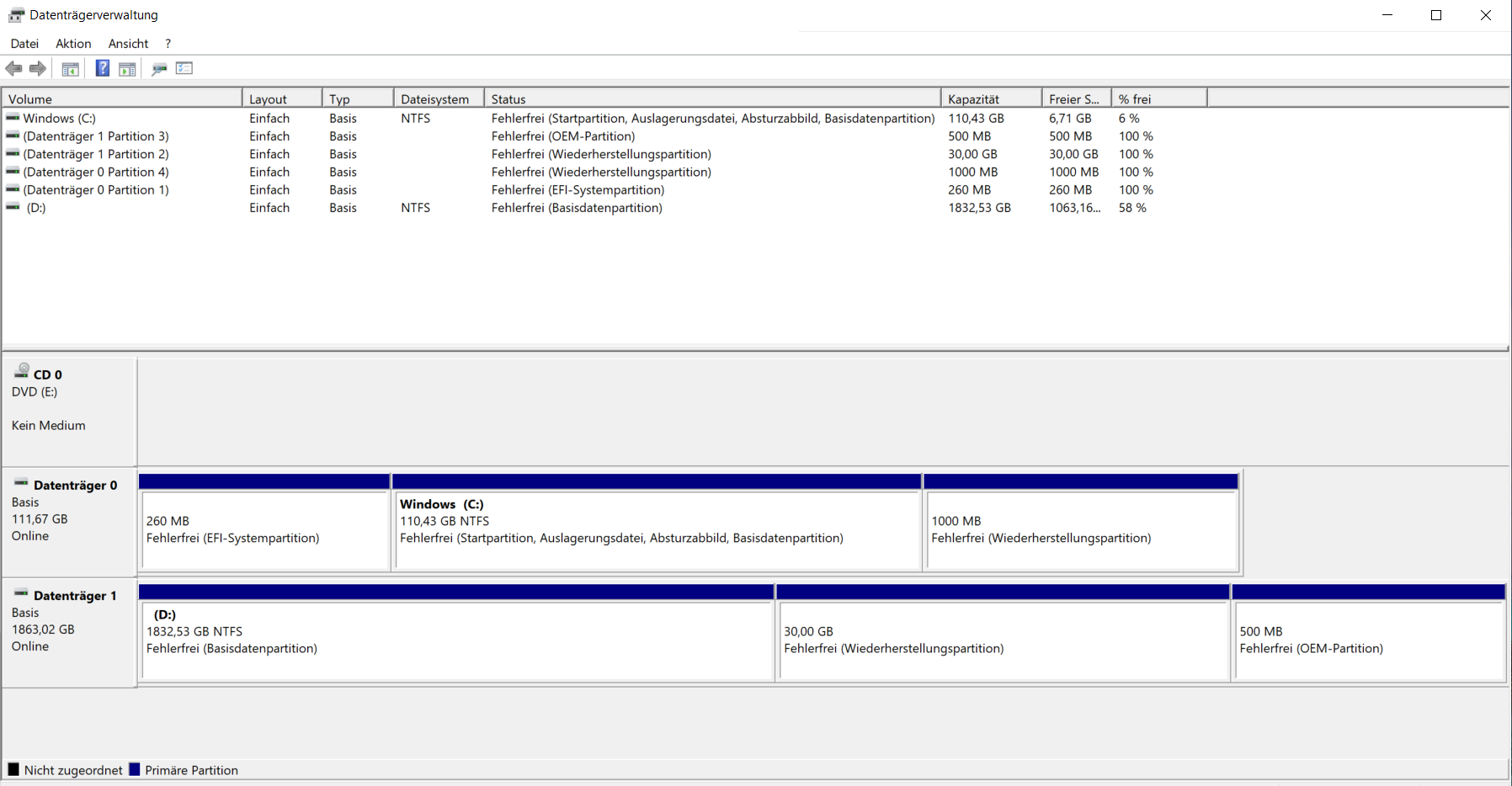This screenshot has width=1512, height=786.
Task: Select 1000 MB Wiederherstellungspartition block on Datenträger 0
Action: (x=1081, y=523)
